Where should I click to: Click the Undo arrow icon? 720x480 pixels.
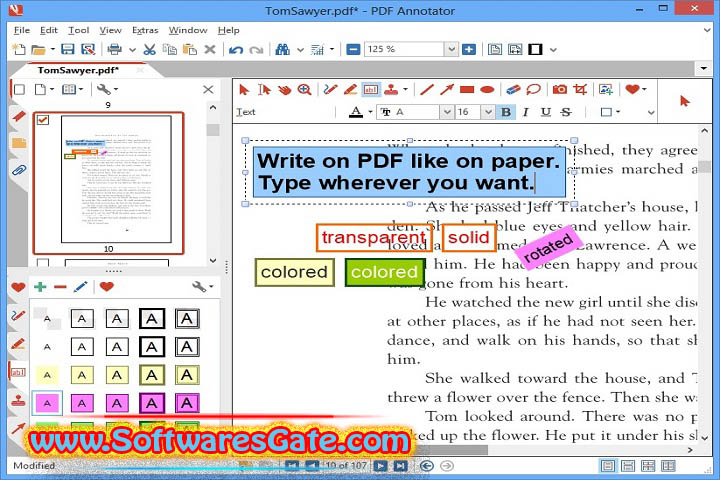coord(236,49)
